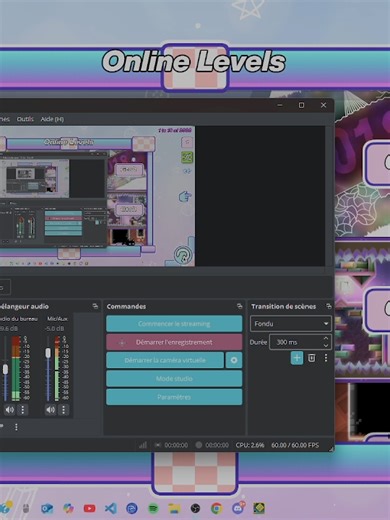390x520 pixels.
Task: Open Visual Studio Code from the taskbar
Action: coord(111,508)
